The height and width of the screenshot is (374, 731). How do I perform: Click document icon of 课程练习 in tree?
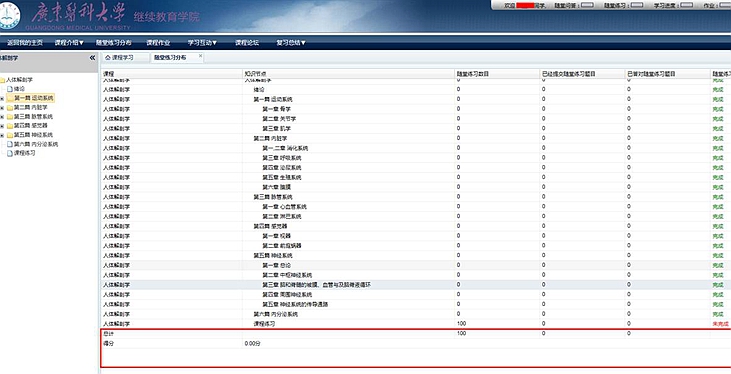click(x=10, y=153)
